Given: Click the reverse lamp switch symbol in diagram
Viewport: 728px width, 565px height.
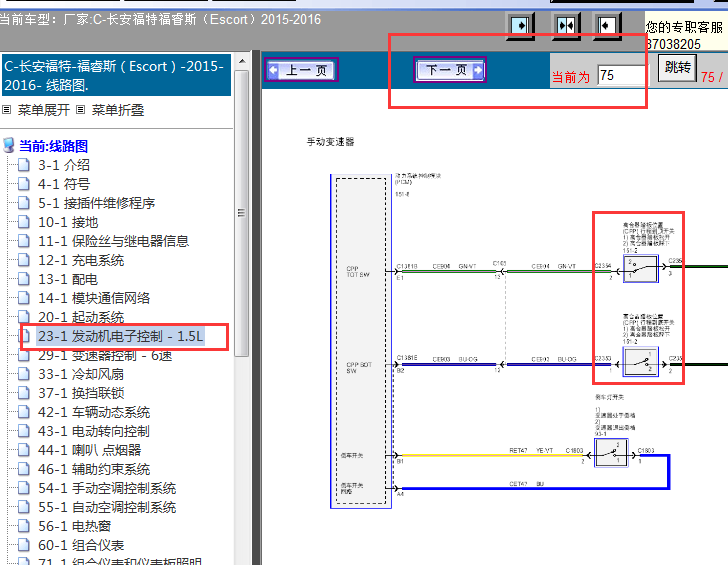Looking at the screenshot, I should (611, 453).
